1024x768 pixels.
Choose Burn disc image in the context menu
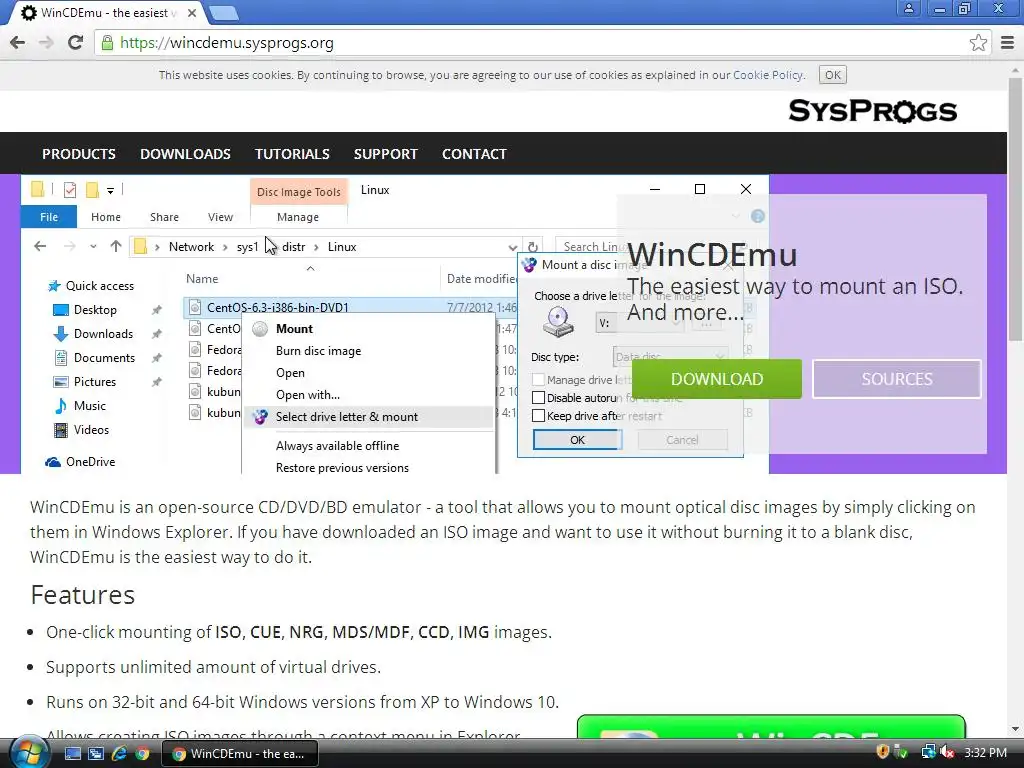point(368,351)
